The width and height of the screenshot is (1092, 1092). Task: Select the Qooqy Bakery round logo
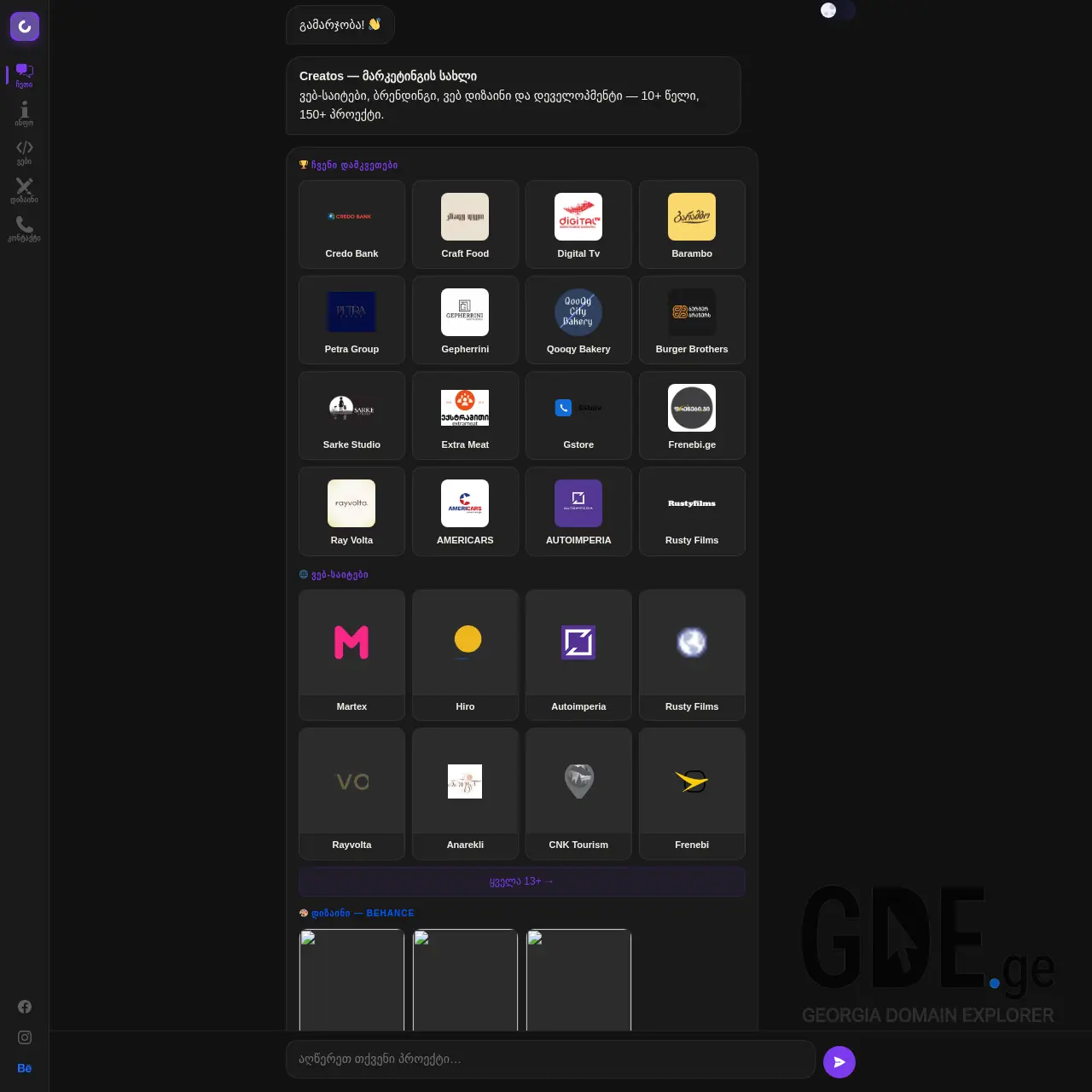click(578, 312)
